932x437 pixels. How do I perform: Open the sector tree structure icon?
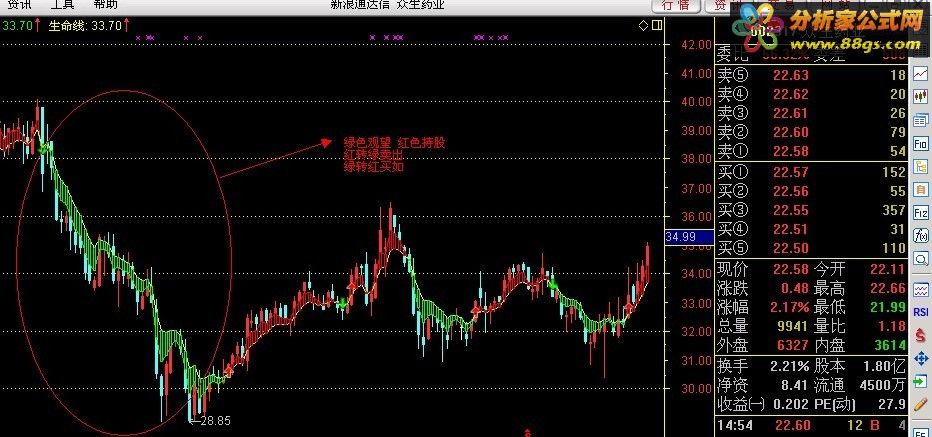tap(921, 166)
